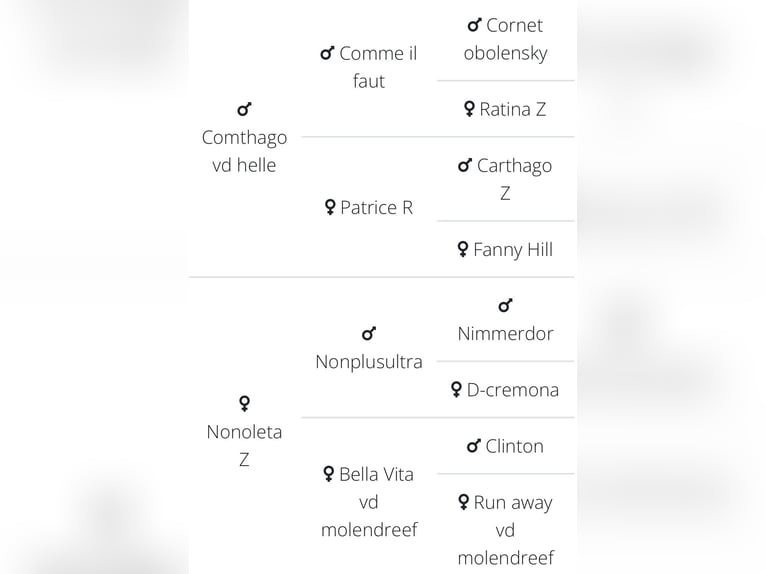Open the Cornet obolensky pedigree entry

click(505, 40)
